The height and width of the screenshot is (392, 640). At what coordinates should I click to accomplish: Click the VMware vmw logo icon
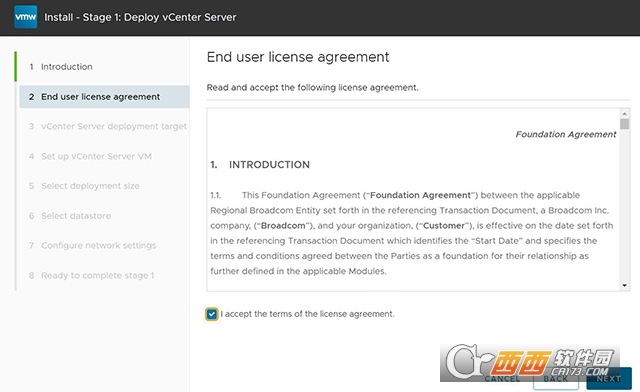(25, 17)
